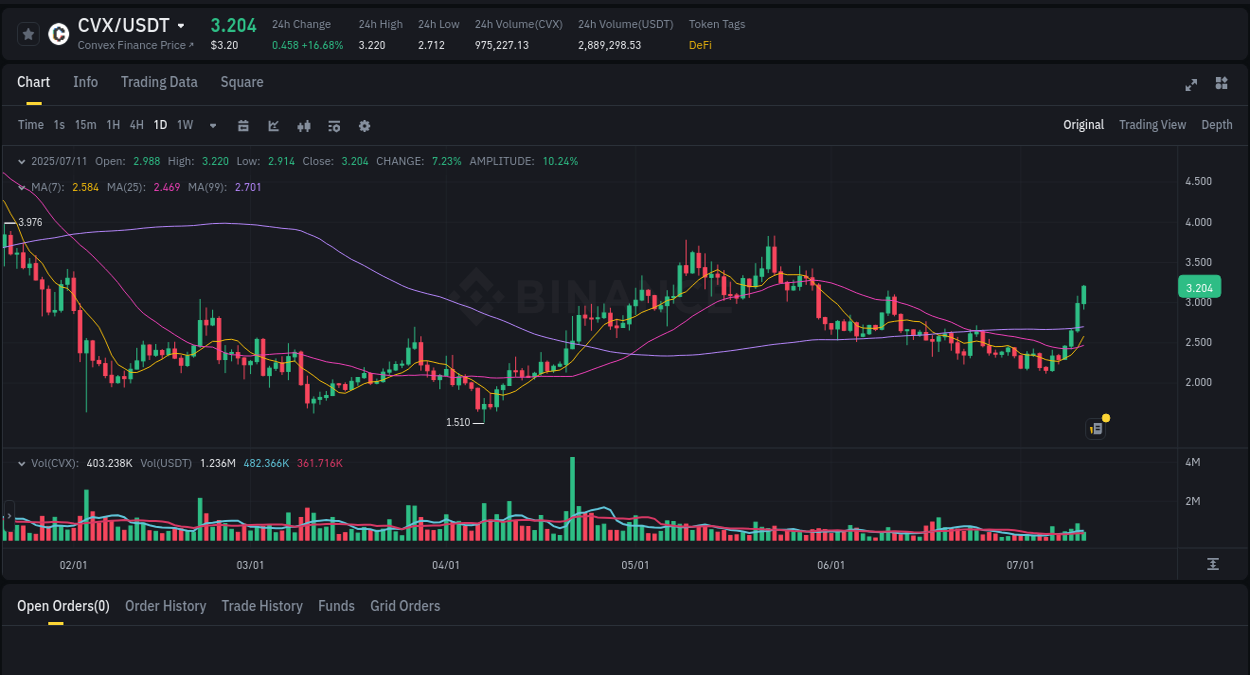This screenshot has width=1250, height=675.
Task: Open the chart settings gear
Action: [x=364, y=126]
